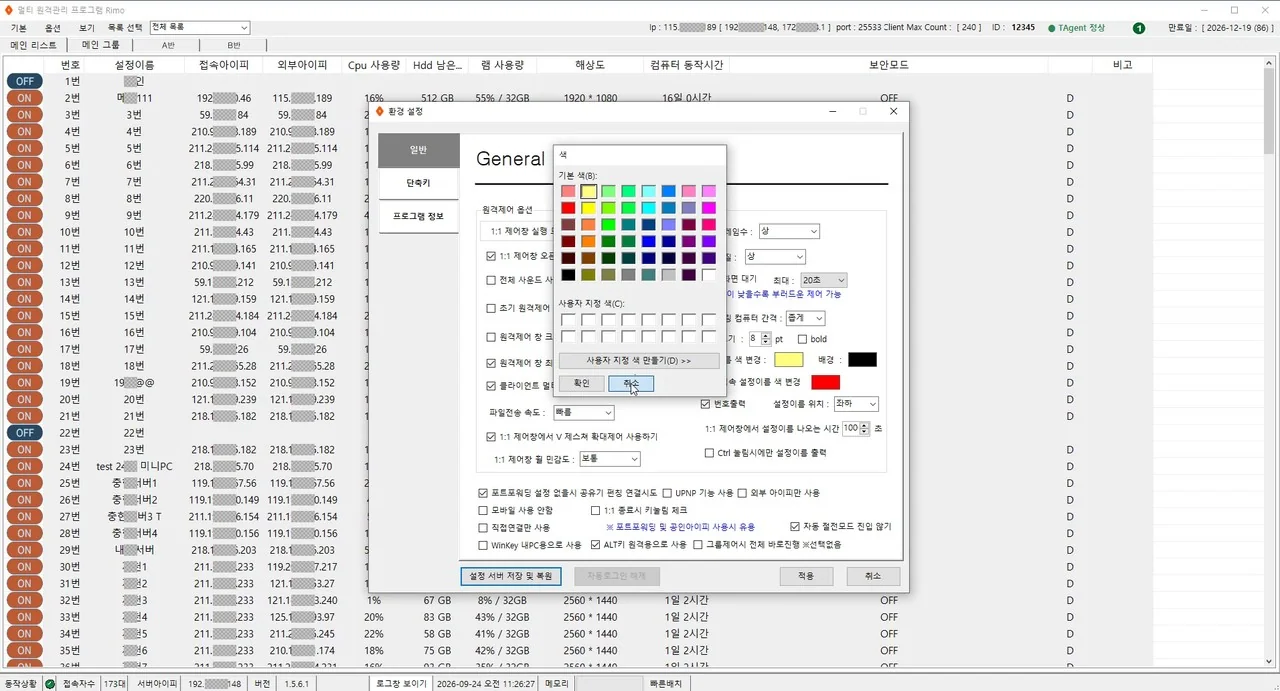Enable Ctrl 눌림시에만 설정이름 출력 checkbox
1280x691 pixels.
pos(710,453)
